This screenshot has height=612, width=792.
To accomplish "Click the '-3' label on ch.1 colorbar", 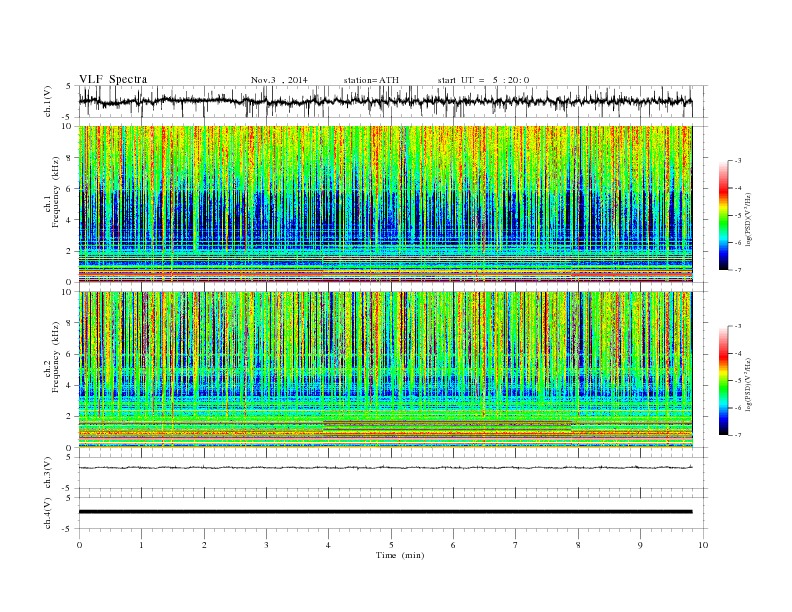I will pyautogui.click(x=738, y=161).
